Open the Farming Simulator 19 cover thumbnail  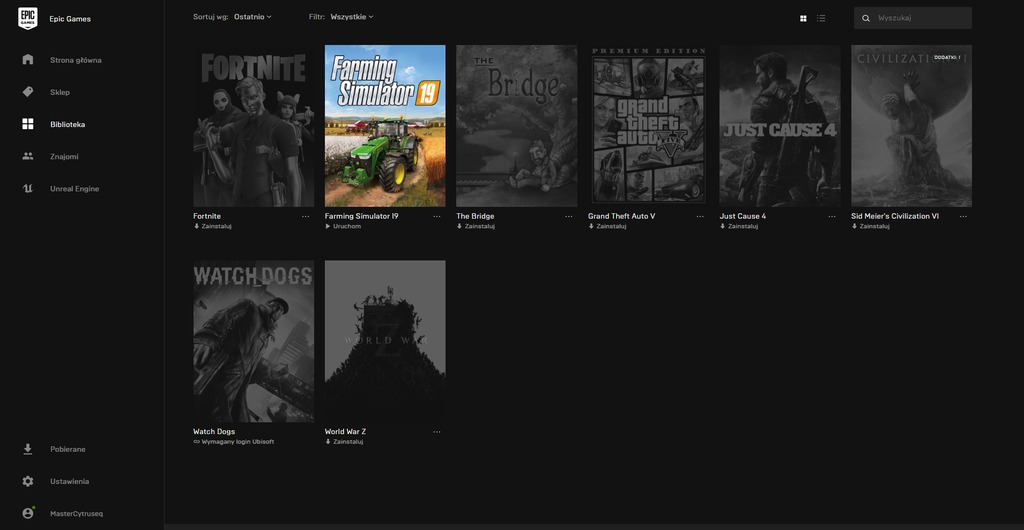385,126
